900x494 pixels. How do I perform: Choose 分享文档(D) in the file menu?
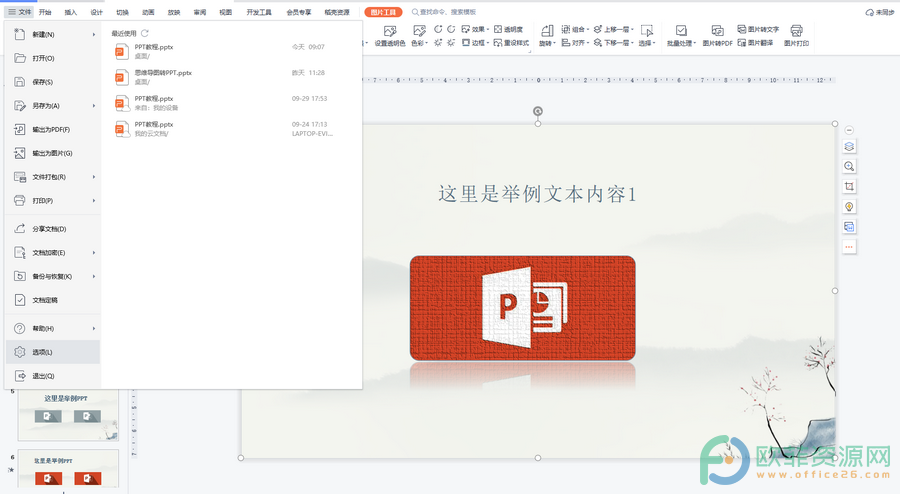[x=53, y=229]
